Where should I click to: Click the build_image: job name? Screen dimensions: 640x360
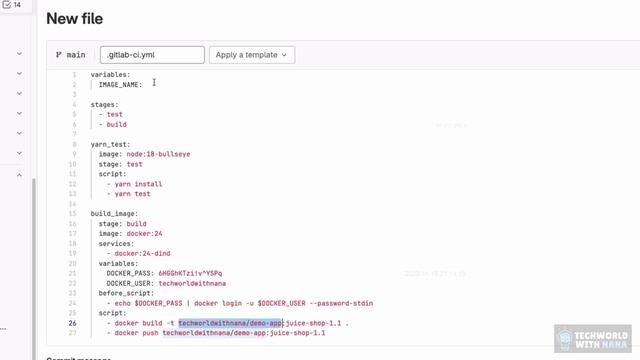[114, 214]
